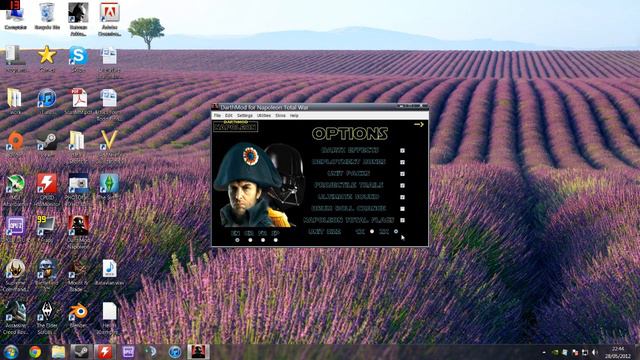Toggle the Napoleon Total Flags checkbox

[402, 220]
